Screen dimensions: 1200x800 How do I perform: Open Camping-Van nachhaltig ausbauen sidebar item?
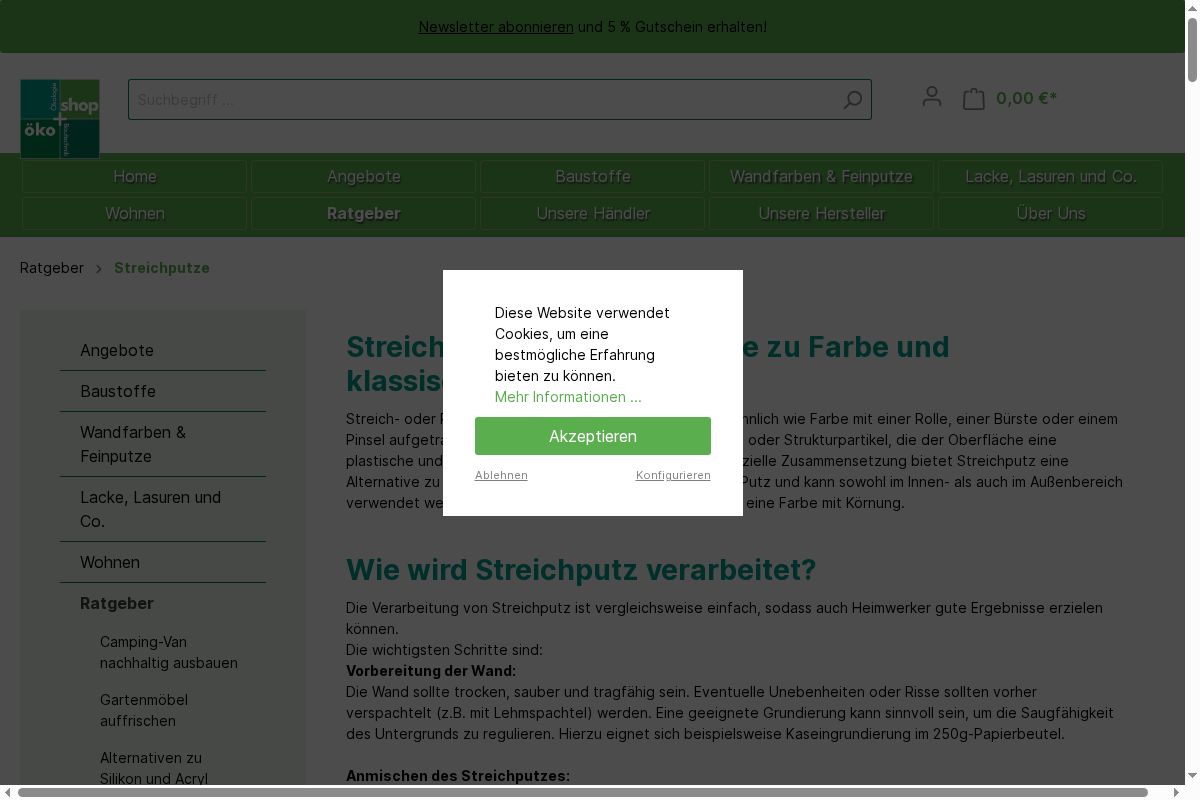[168, 652]
